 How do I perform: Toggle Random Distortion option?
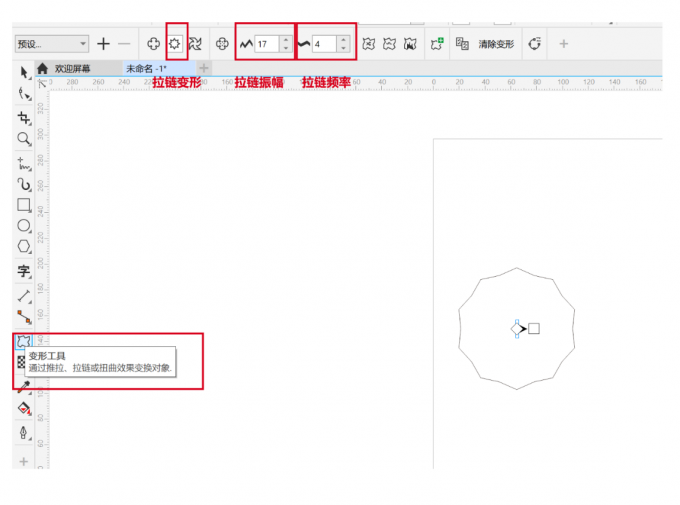[x=369, y=44]
